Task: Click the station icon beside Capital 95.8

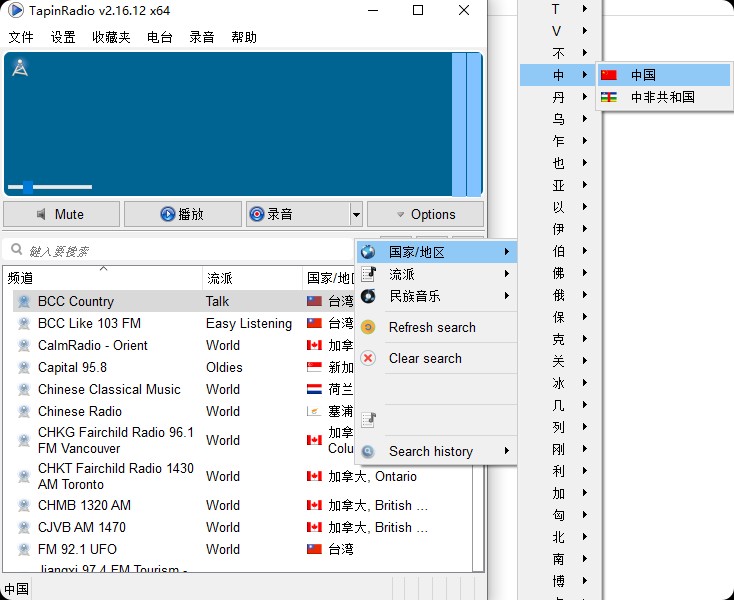Action: click(x=24, y=367)
